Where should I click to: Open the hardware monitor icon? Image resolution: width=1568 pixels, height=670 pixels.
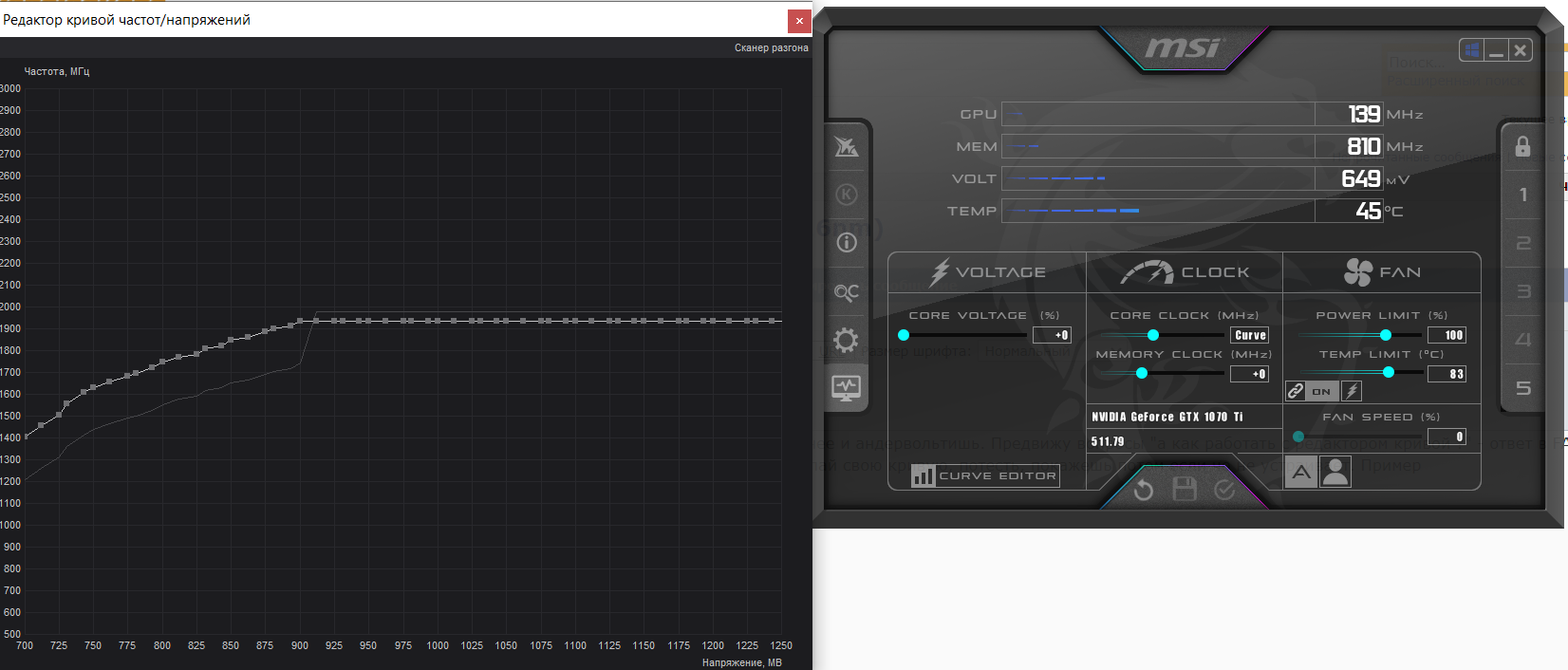[846, 387]
